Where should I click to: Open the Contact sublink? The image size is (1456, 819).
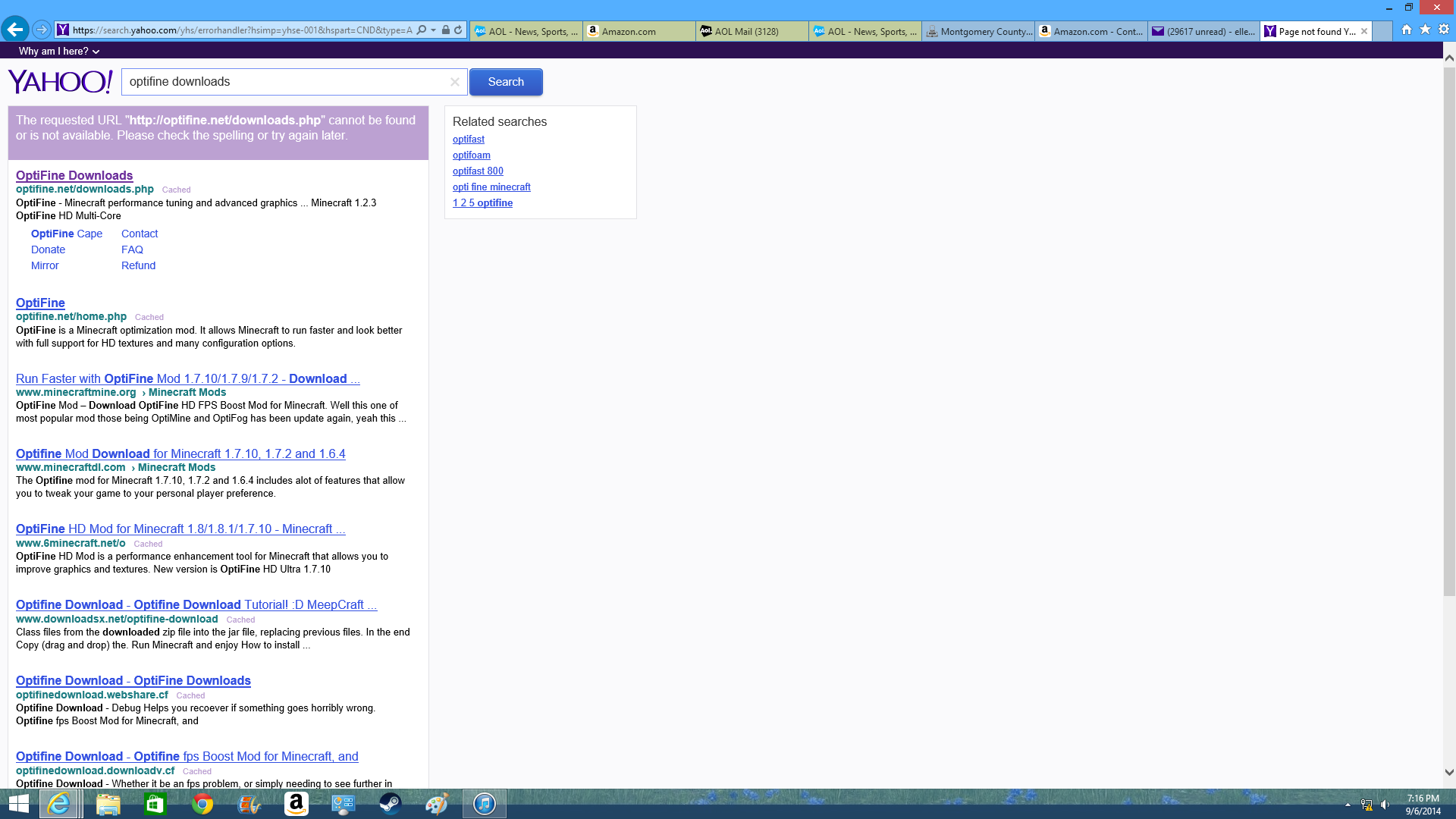click(140, 234)
